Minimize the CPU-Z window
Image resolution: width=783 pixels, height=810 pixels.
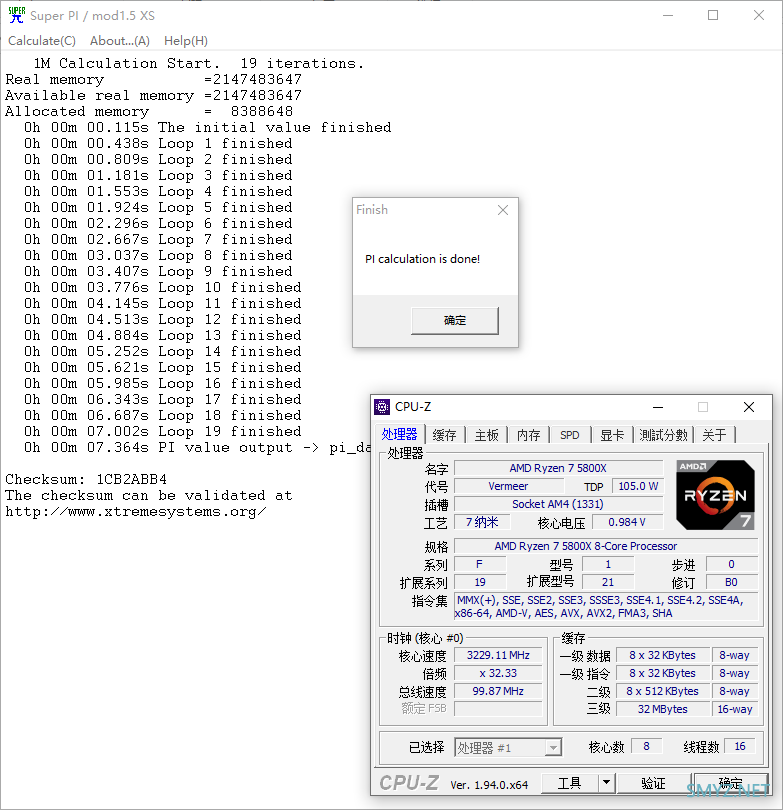pos(658,407)
